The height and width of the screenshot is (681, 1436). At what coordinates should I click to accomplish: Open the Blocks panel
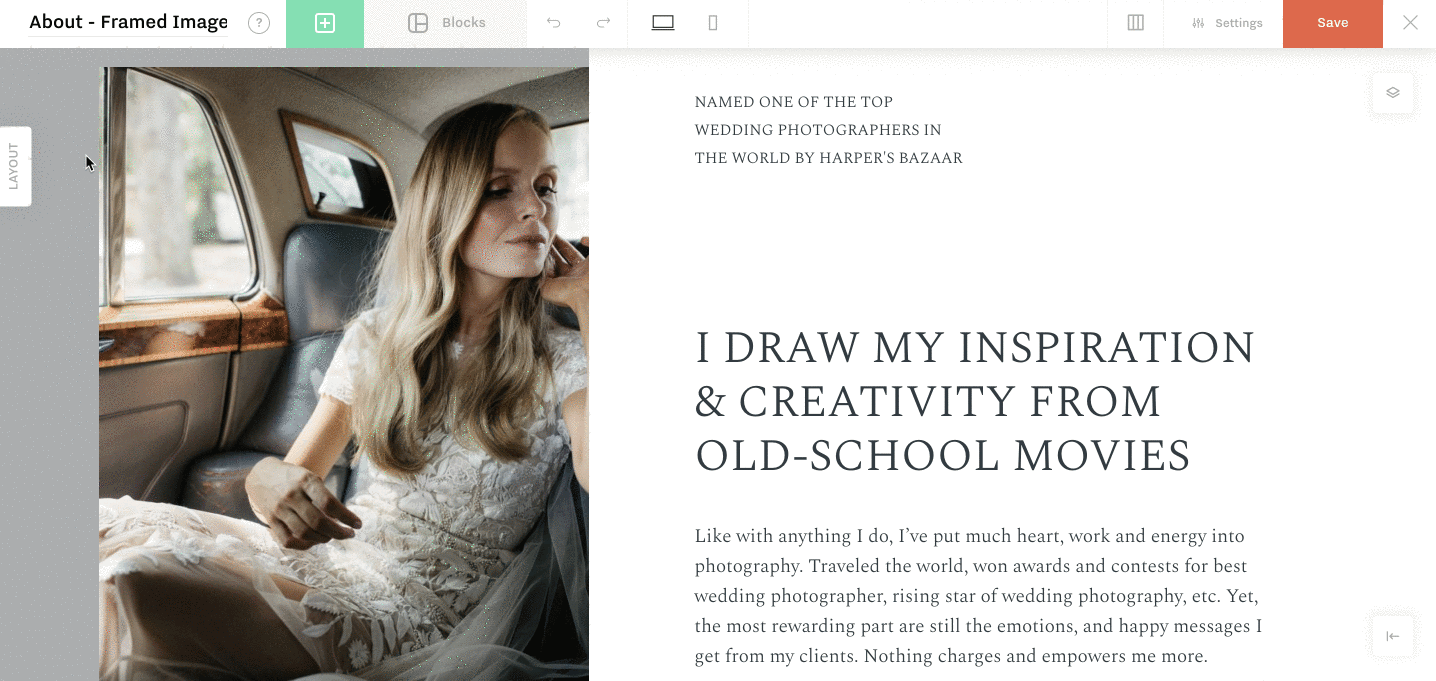[x=446, y=23]
